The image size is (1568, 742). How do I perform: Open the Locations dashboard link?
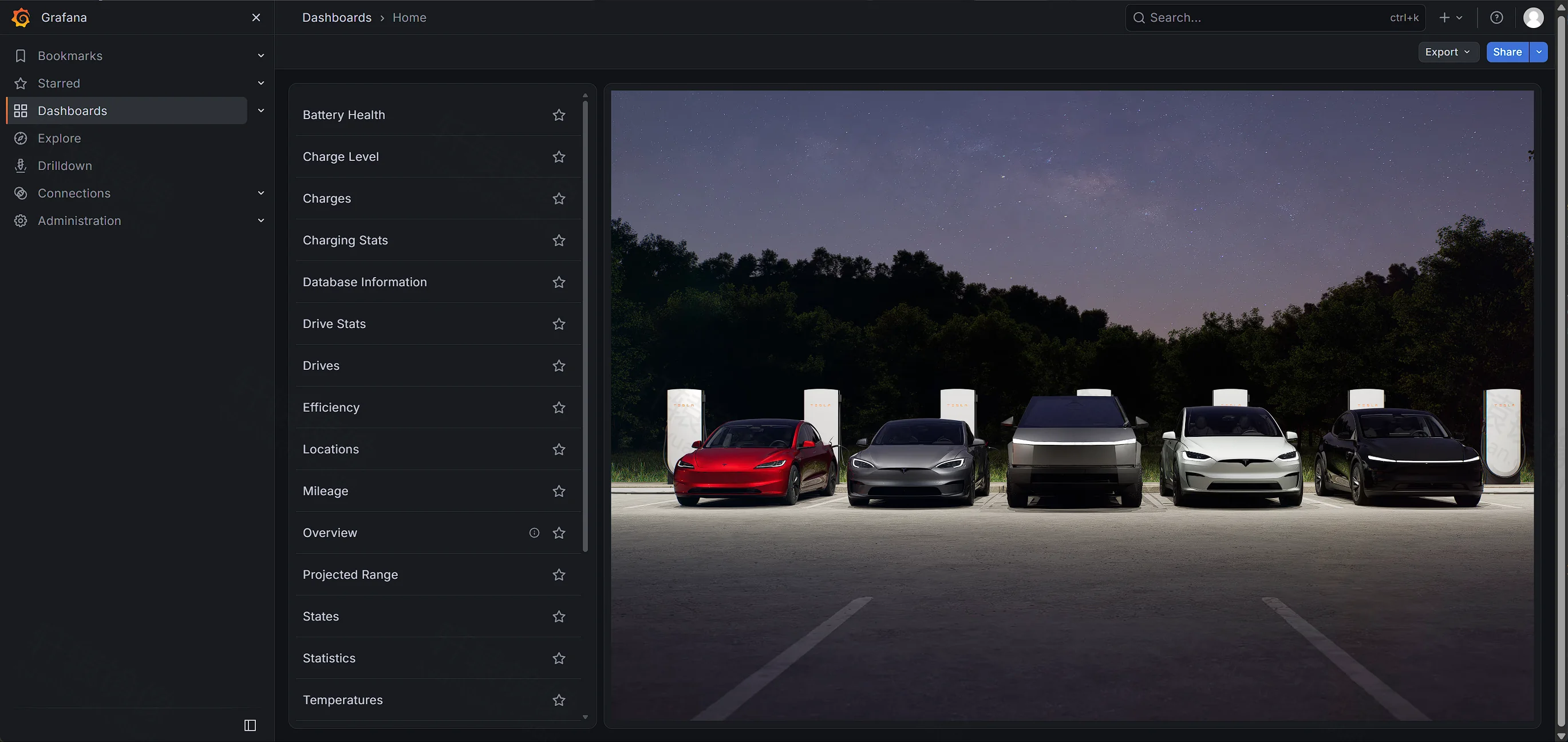tap(330, 449)
